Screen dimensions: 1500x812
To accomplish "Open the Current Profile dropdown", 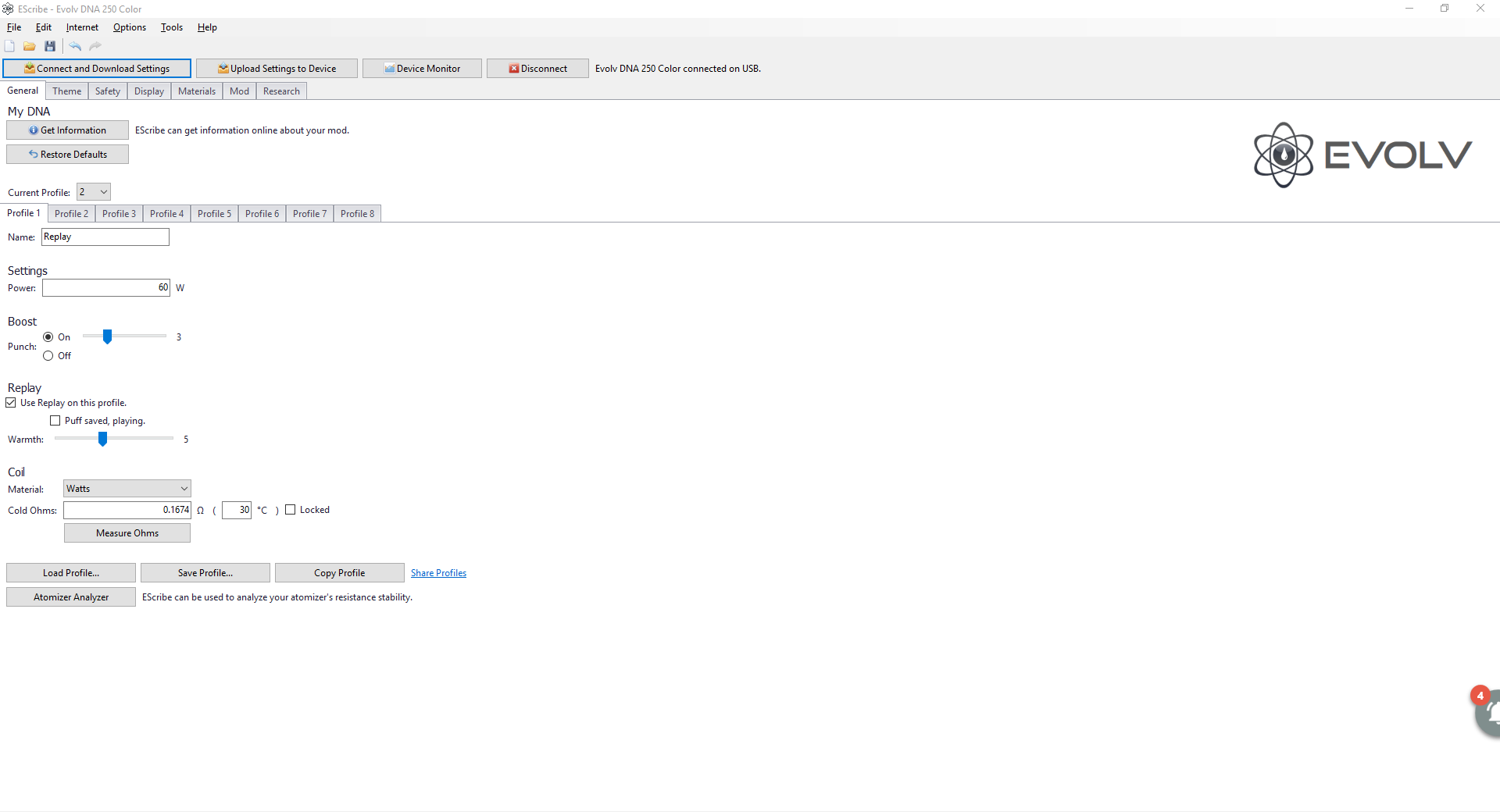I will point(94,192).
